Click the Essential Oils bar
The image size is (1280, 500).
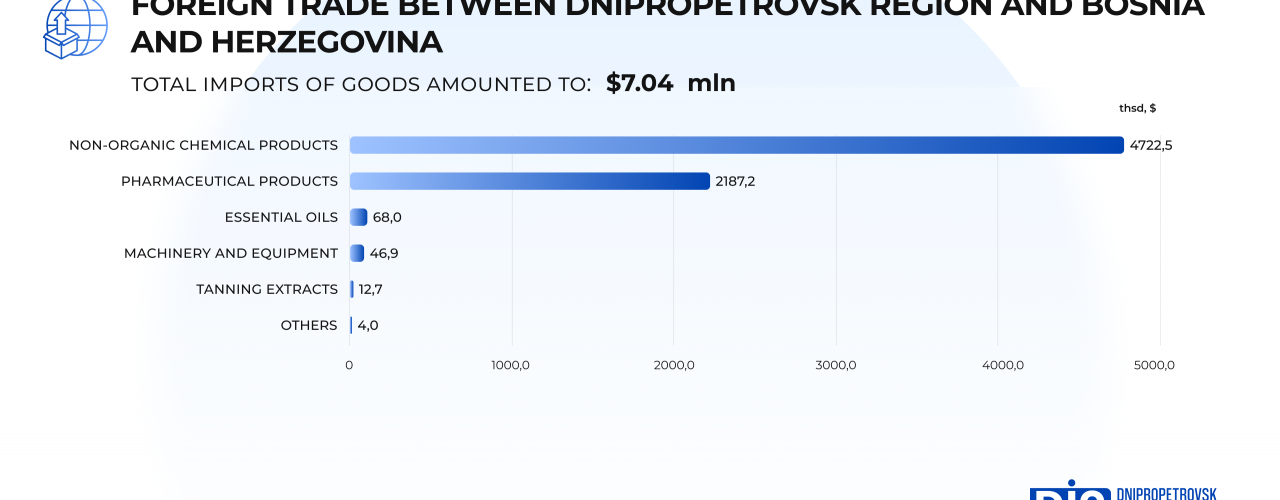(x=358, y=217)
